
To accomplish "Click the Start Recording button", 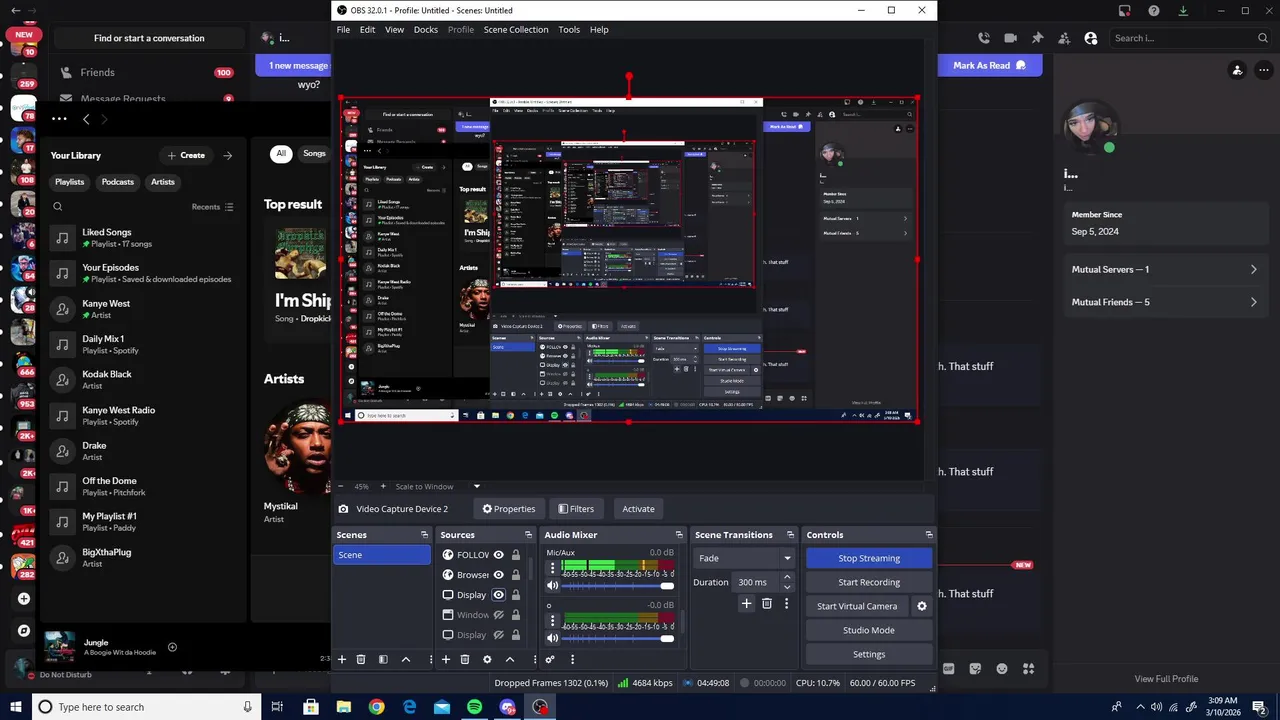I will [869, 582].
